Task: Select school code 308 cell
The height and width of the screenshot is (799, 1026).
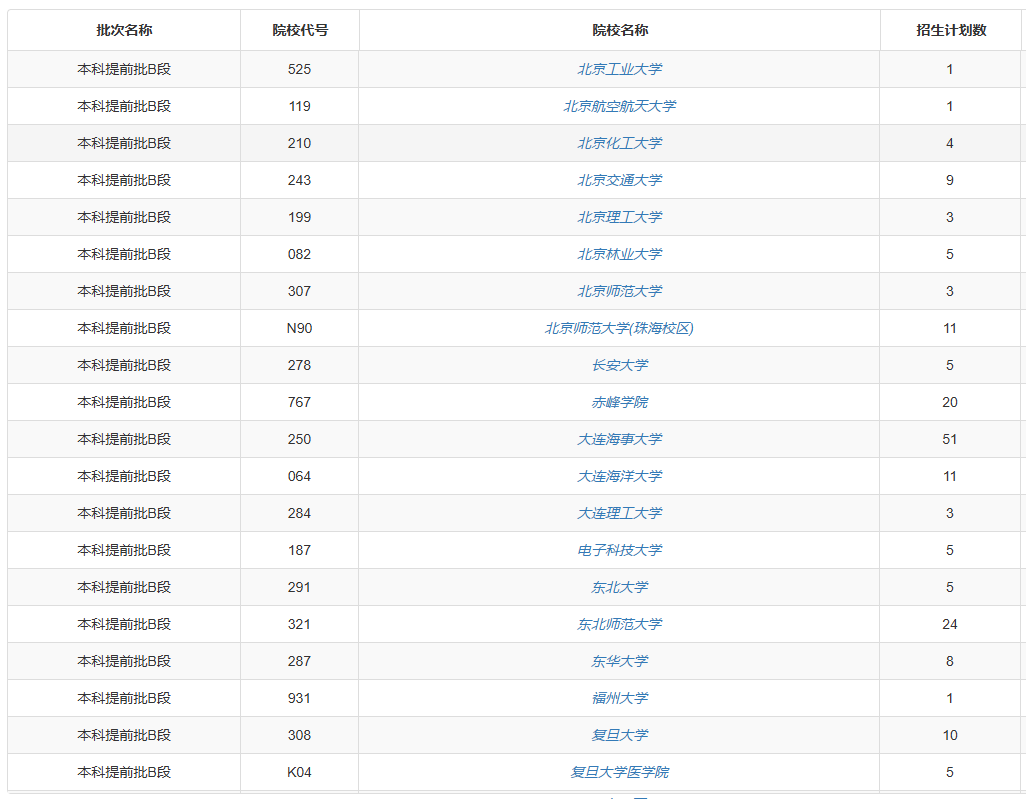Action: pos(300,735)
